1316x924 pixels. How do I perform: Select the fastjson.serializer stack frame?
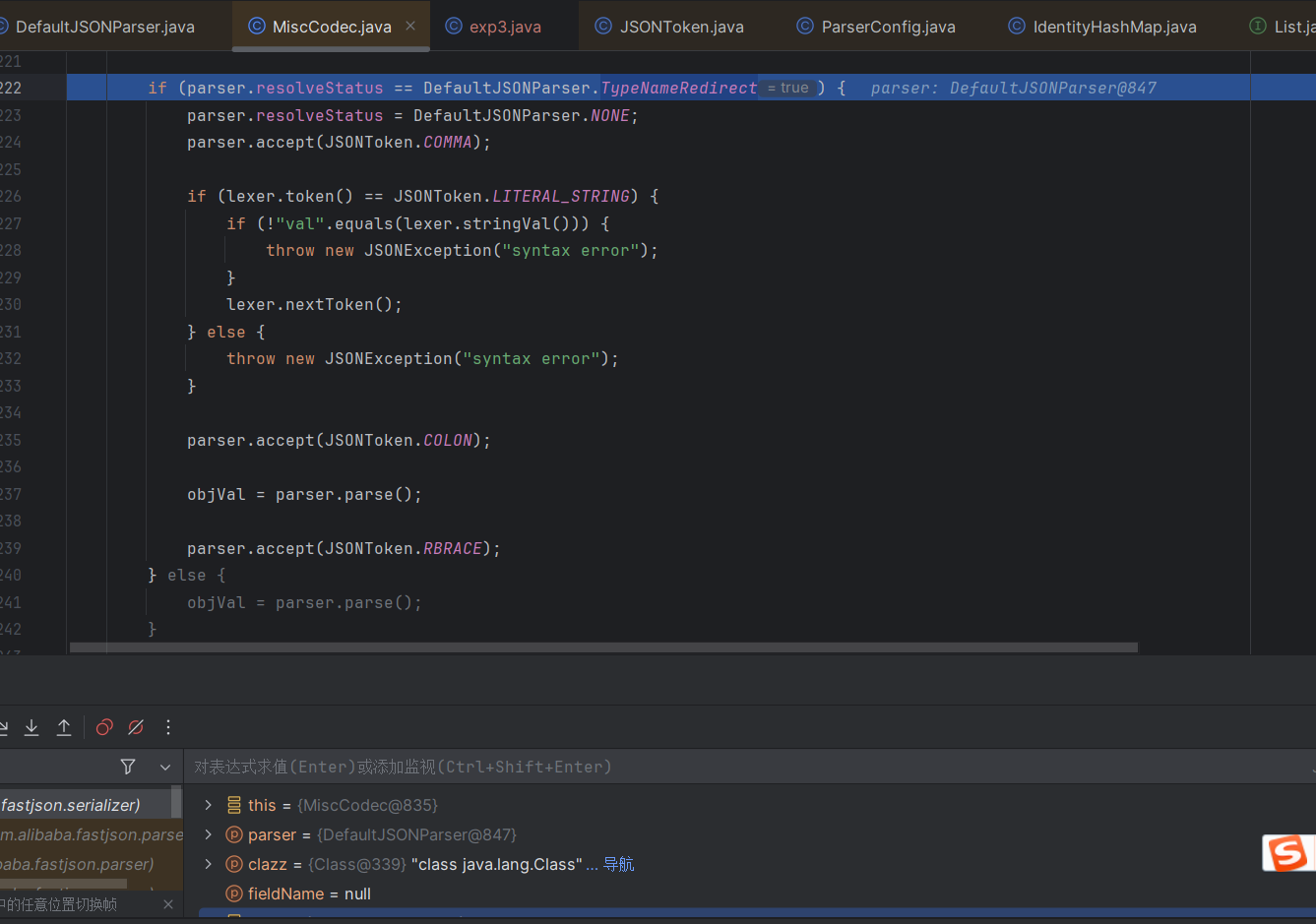tap(86, 805)
